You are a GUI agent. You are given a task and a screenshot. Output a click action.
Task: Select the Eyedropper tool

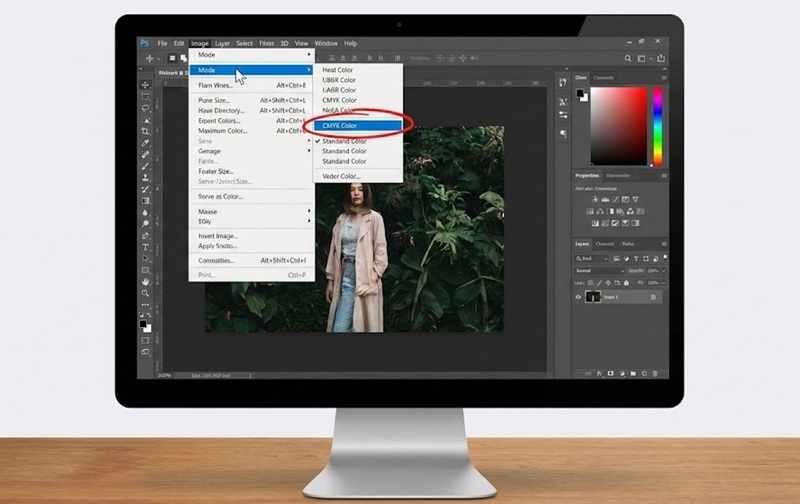coord(145,143)
